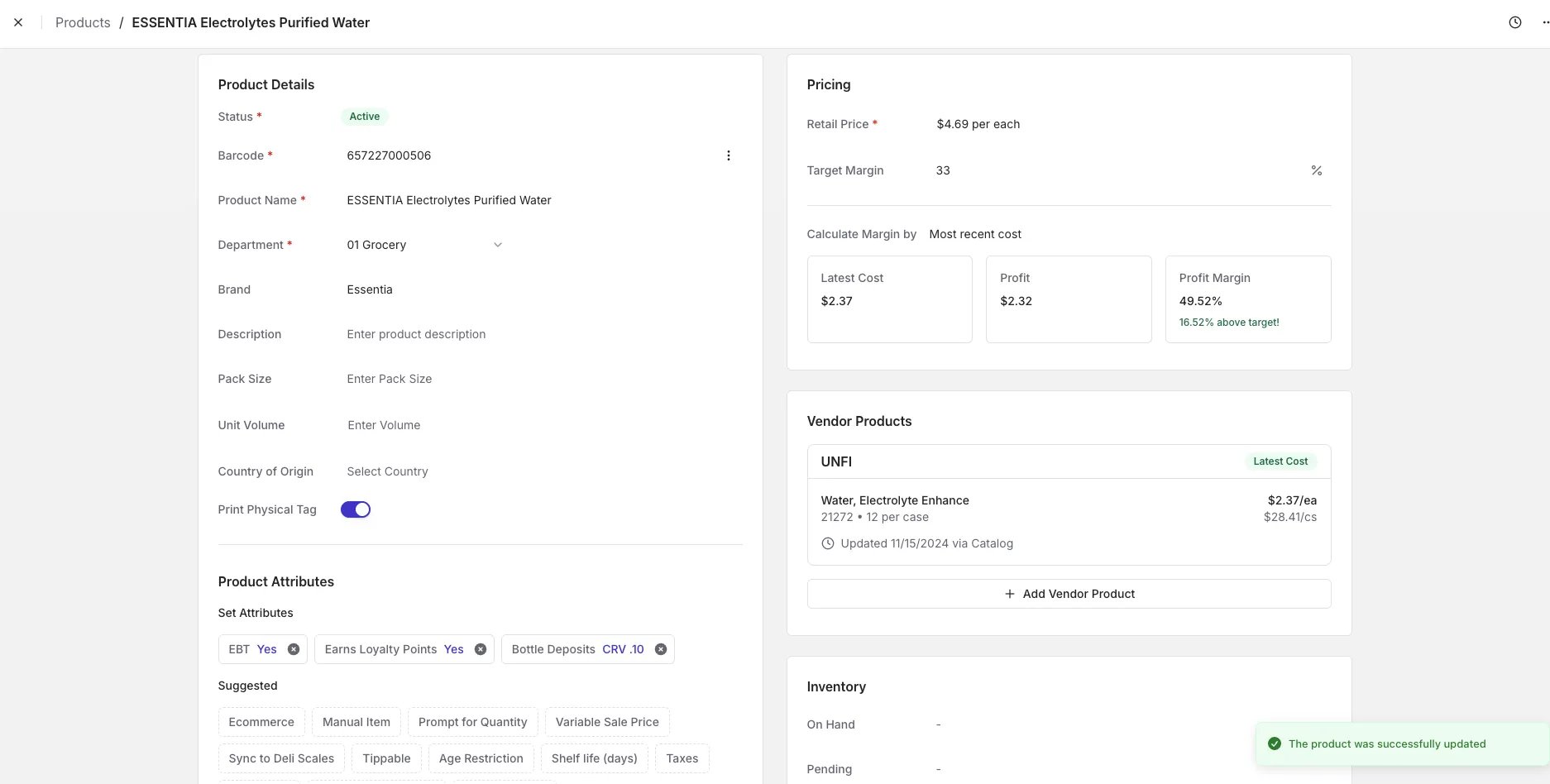1550x784 pixels.
Task: Open the more options ellipsis at top right
Action: pos(1545,22)
